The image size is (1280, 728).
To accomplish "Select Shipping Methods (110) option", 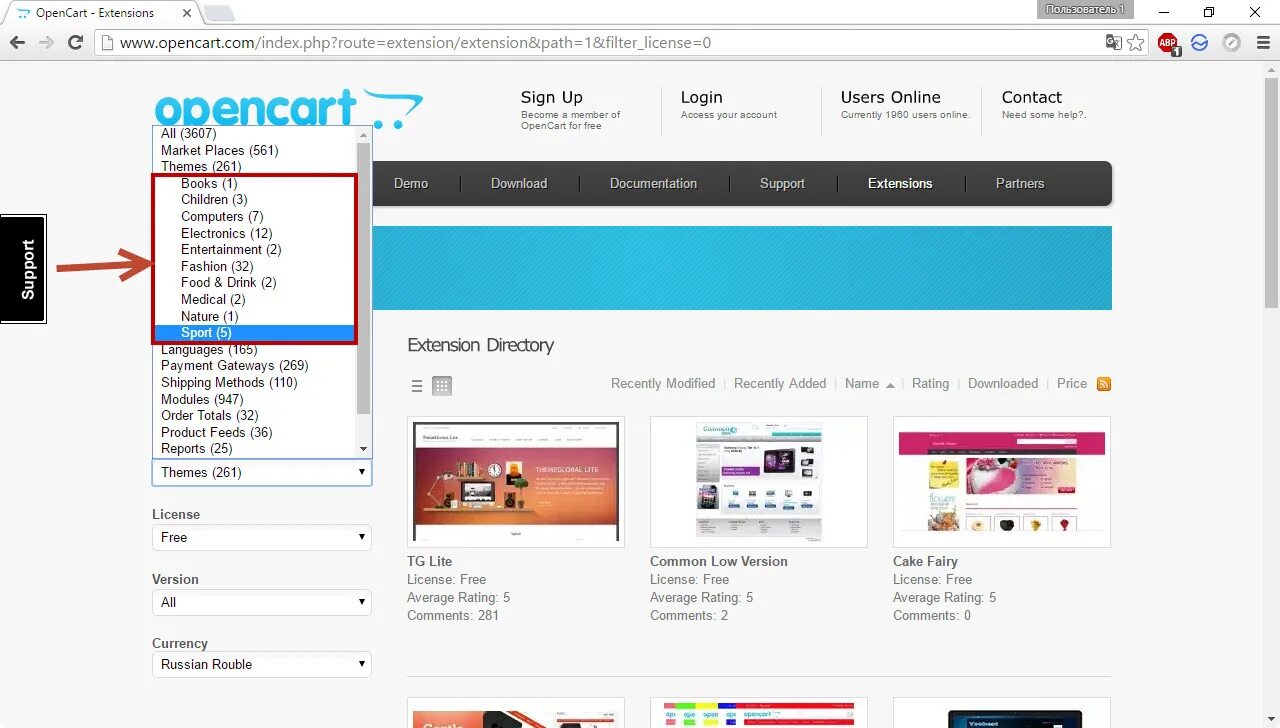I will click(255, 382).
